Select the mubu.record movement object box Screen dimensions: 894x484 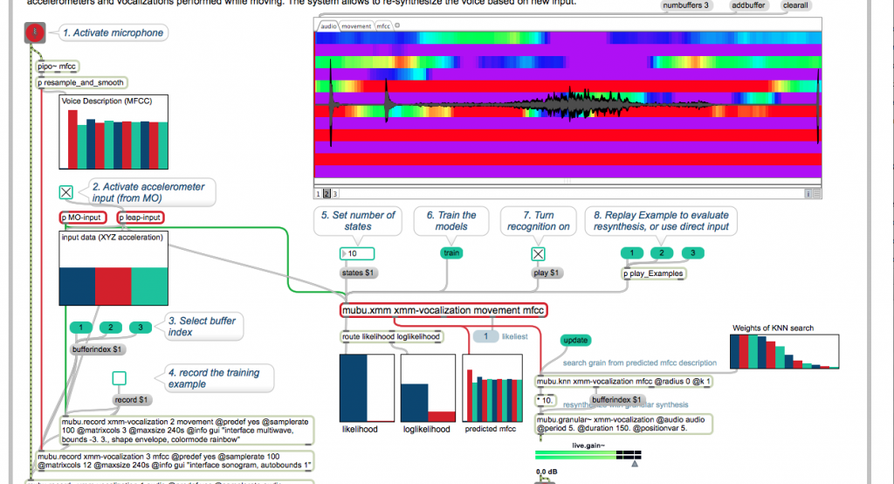(x=186, y=430)
